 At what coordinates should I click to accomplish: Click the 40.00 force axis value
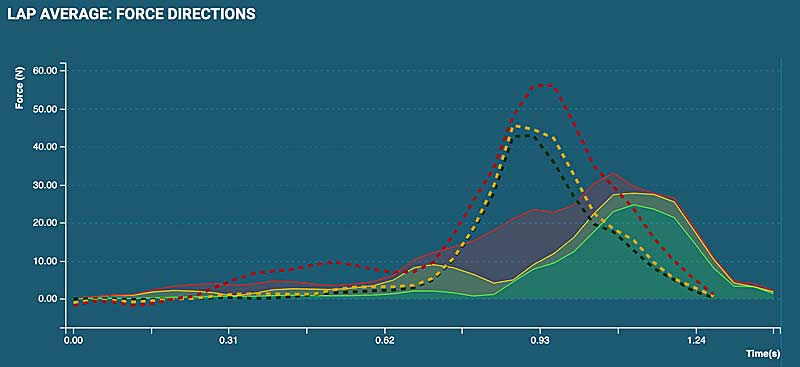point(44,147)
